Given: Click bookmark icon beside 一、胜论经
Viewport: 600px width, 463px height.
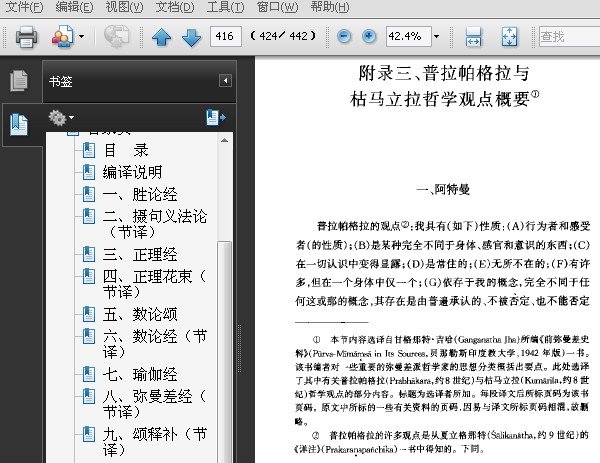Looking at the screenshot, I should (x=89, y=194).
